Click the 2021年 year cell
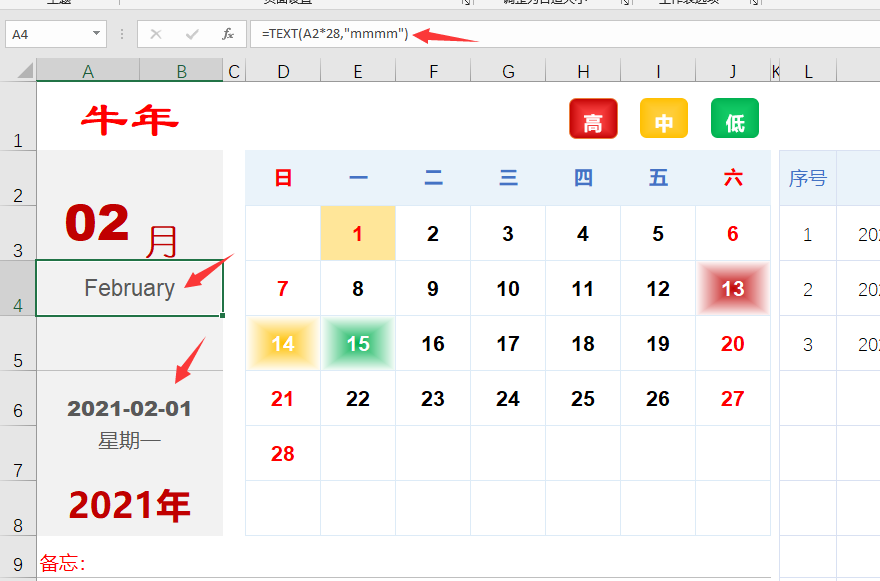 pyautogui.click(x=130, y=505)
